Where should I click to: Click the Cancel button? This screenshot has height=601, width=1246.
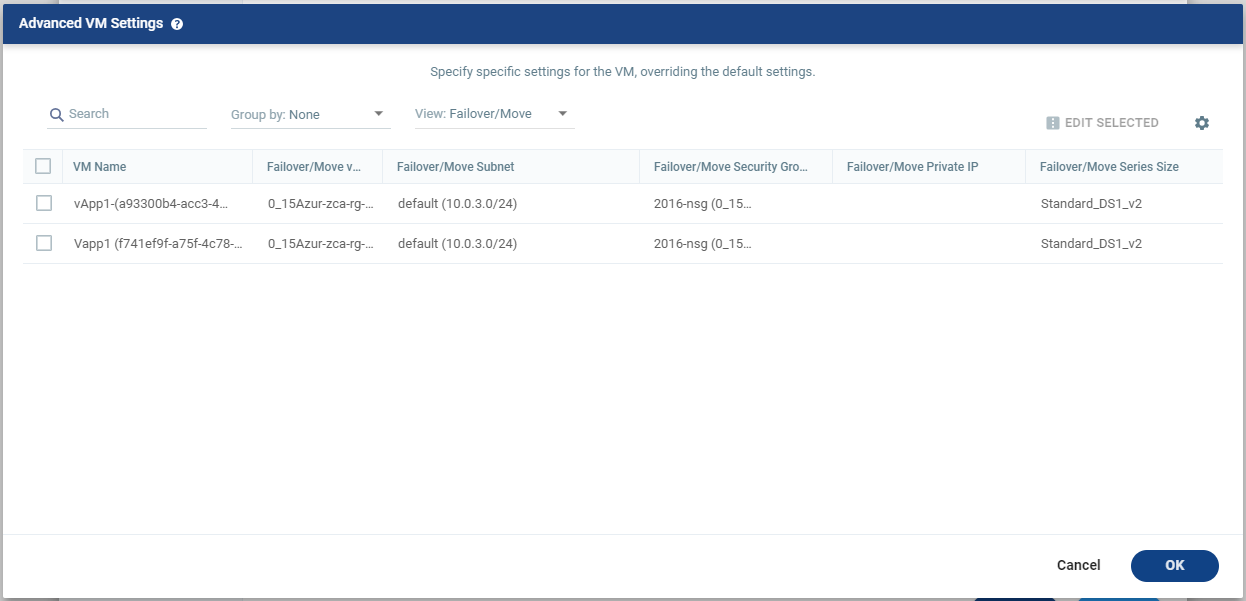pos(1078,565)
